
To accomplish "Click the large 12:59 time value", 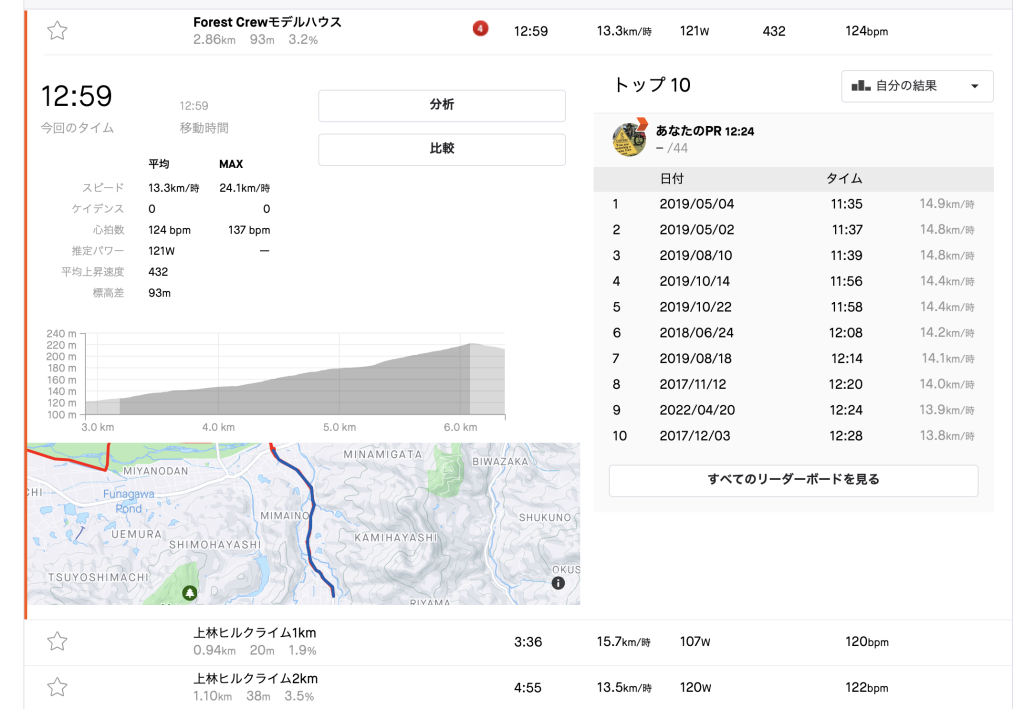I will tap(76, 97).
